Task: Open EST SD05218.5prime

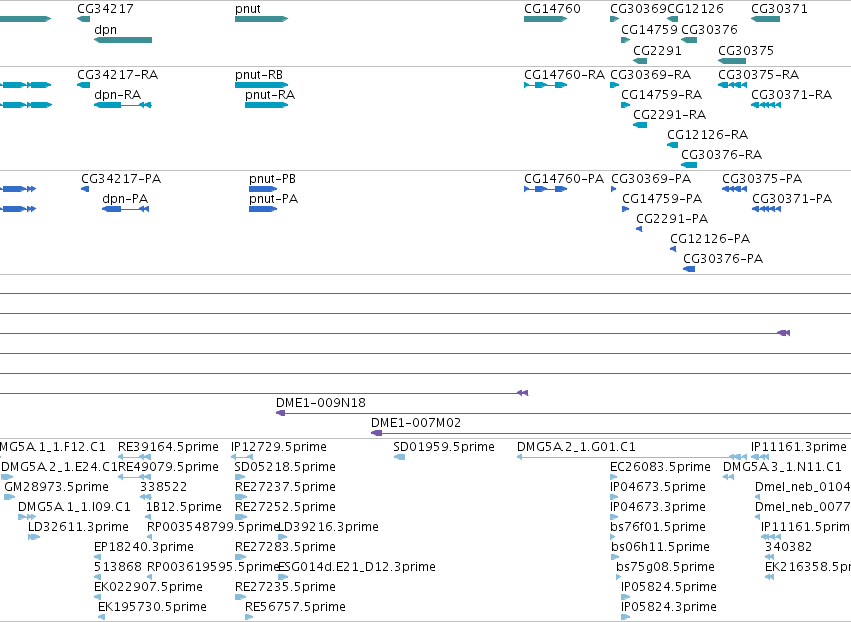Action: pyautogui.click(x=285, y=467)
